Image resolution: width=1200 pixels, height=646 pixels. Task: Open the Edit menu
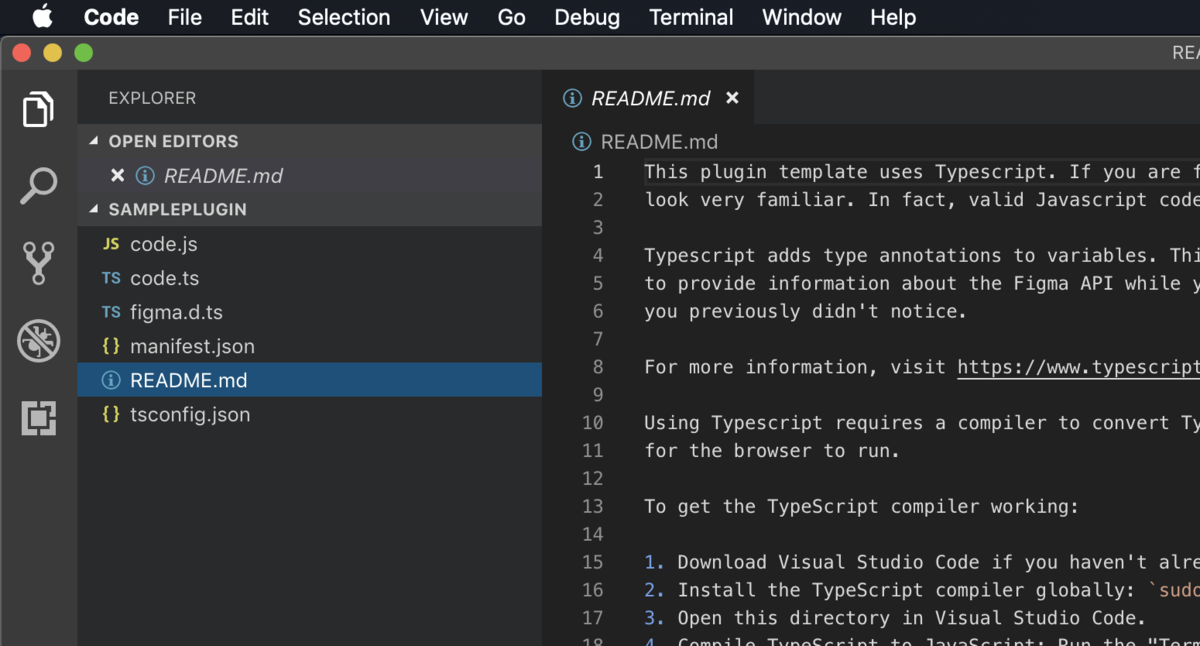[250, 17]
